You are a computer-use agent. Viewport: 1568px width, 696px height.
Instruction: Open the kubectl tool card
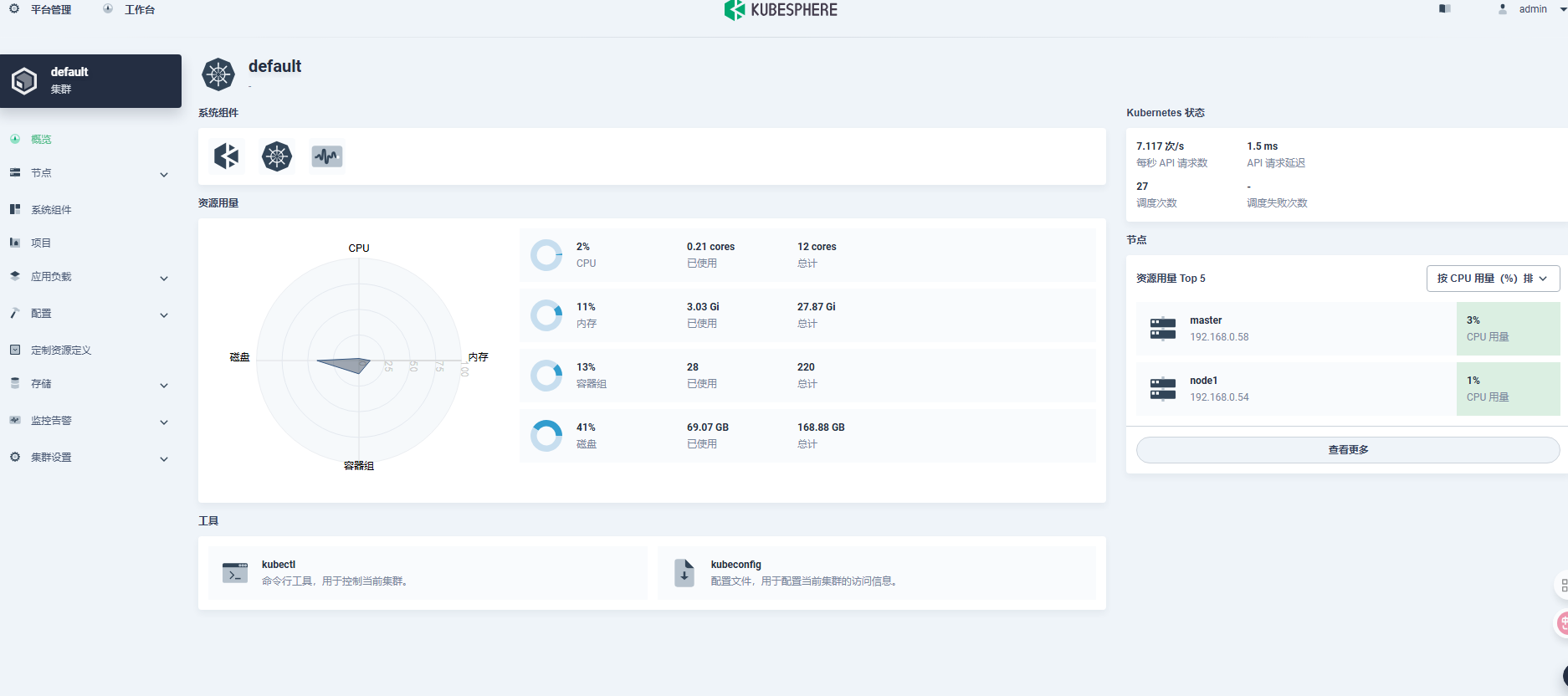[428, 573]
